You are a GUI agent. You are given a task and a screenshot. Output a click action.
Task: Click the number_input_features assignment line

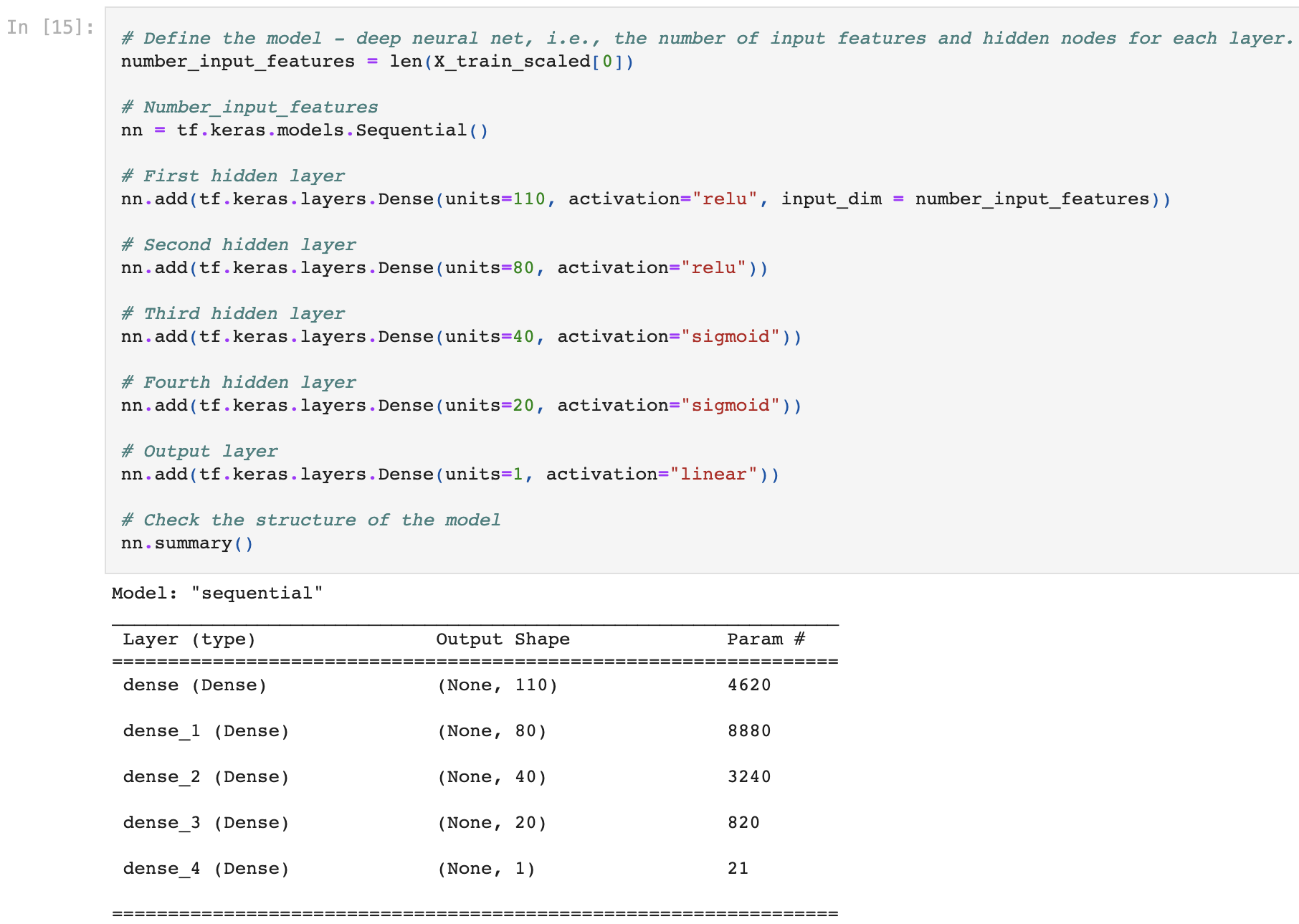(377, 62)
